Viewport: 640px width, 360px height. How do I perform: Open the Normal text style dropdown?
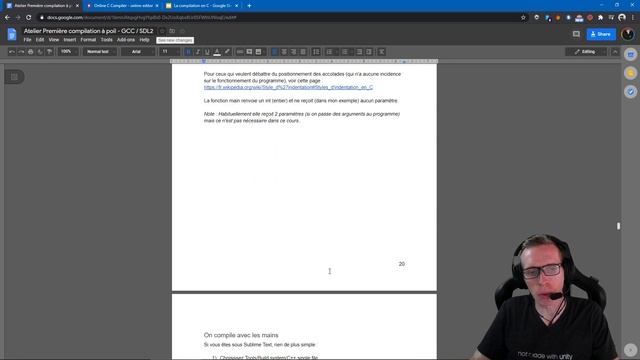[x=100, y=52]
